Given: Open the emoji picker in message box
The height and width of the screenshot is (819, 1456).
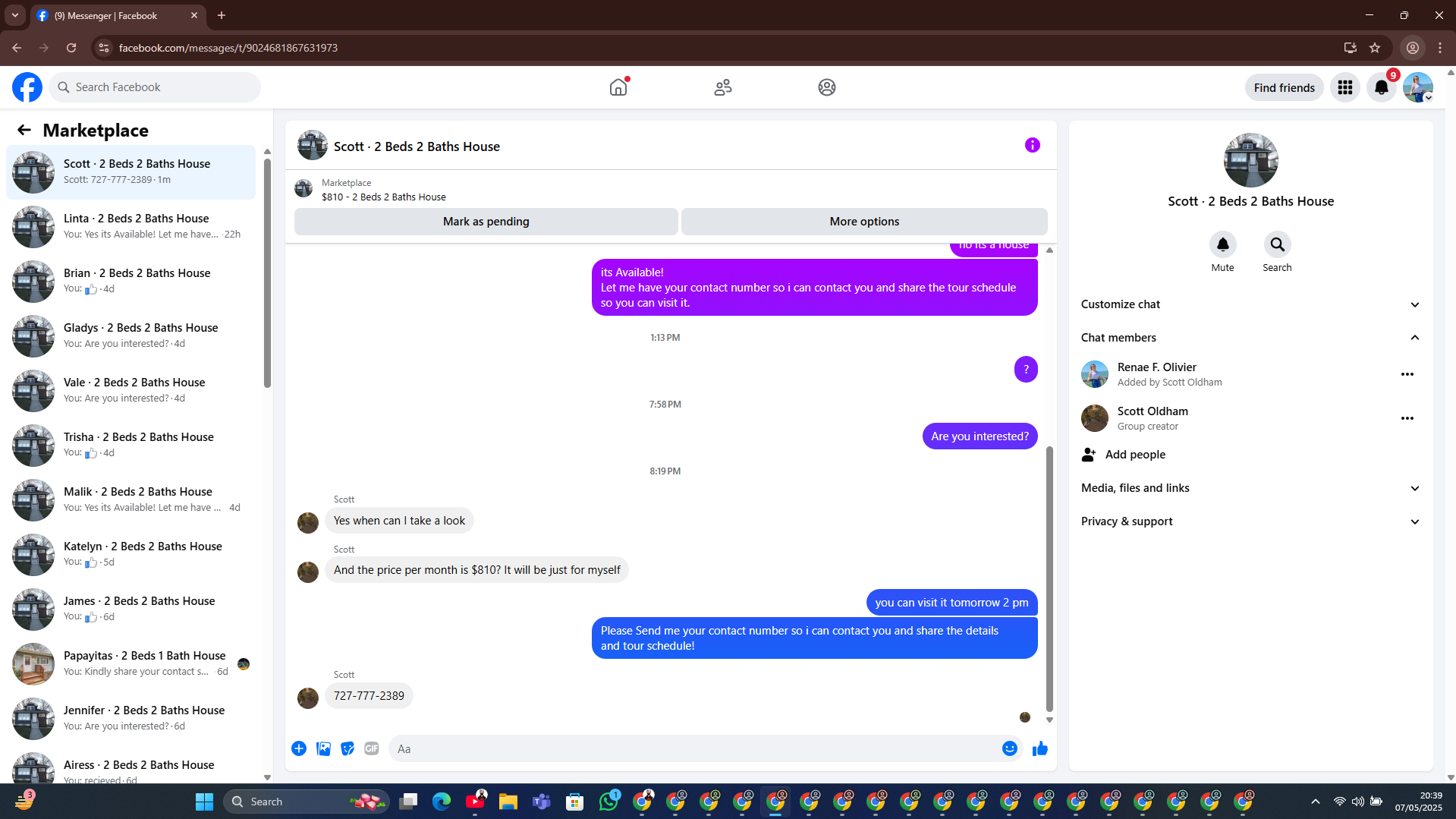Looking at the screenshot, I should [x=1010, y=748].
